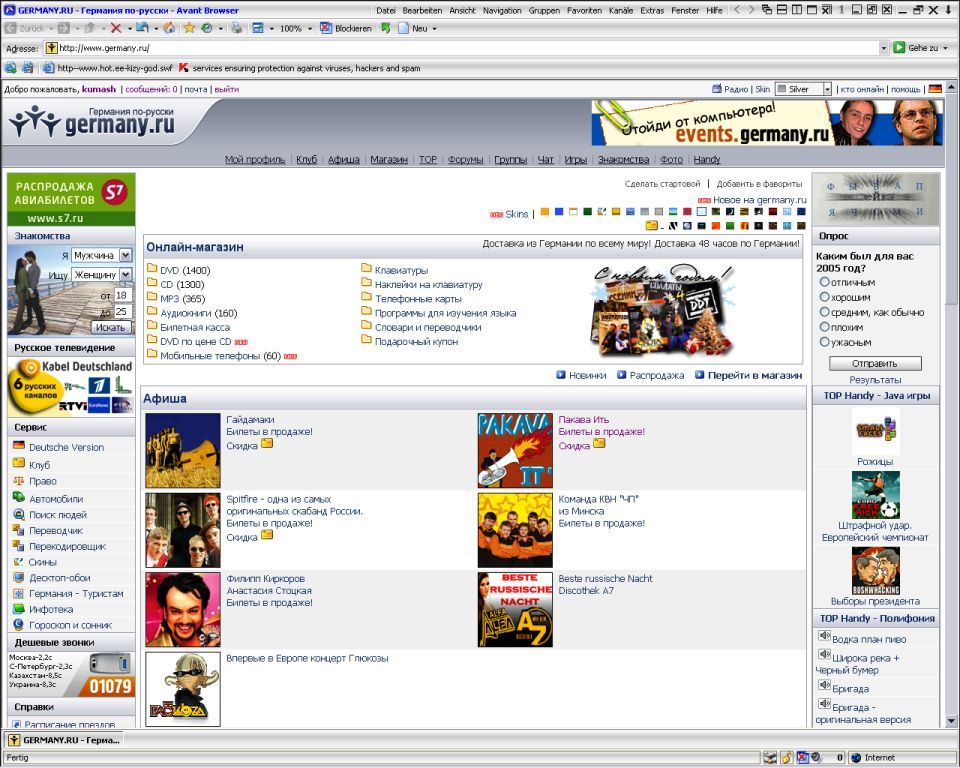Click the выйти logout link
This screenshot has height=768, width=960.
(x=227, y=89)
